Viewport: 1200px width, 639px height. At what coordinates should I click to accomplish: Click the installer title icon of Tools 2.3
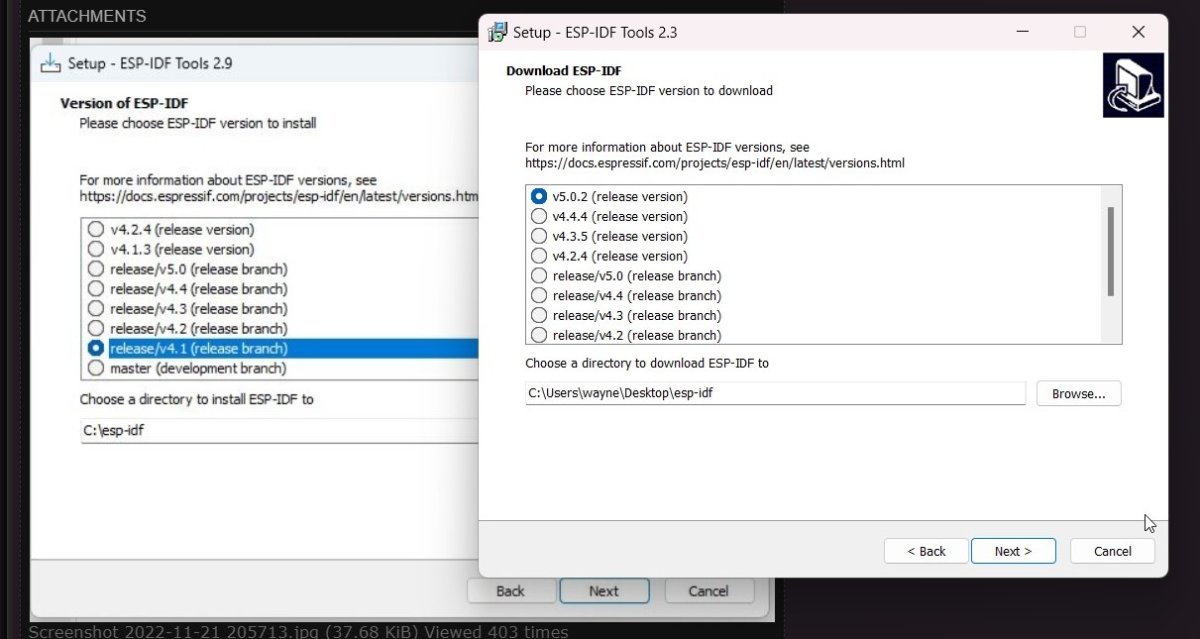point(497,32)
